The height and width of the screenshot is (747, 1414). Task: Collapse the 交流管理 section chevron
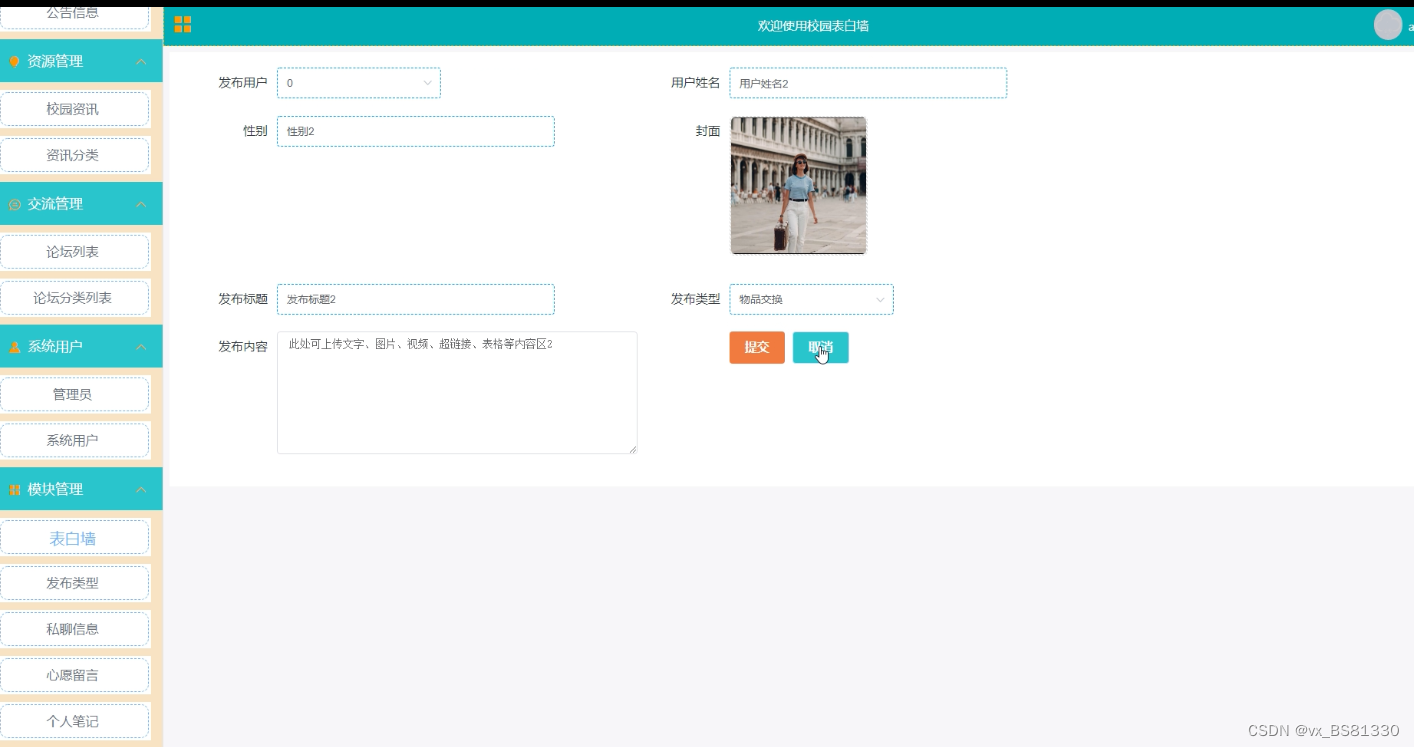click(141, 204)
